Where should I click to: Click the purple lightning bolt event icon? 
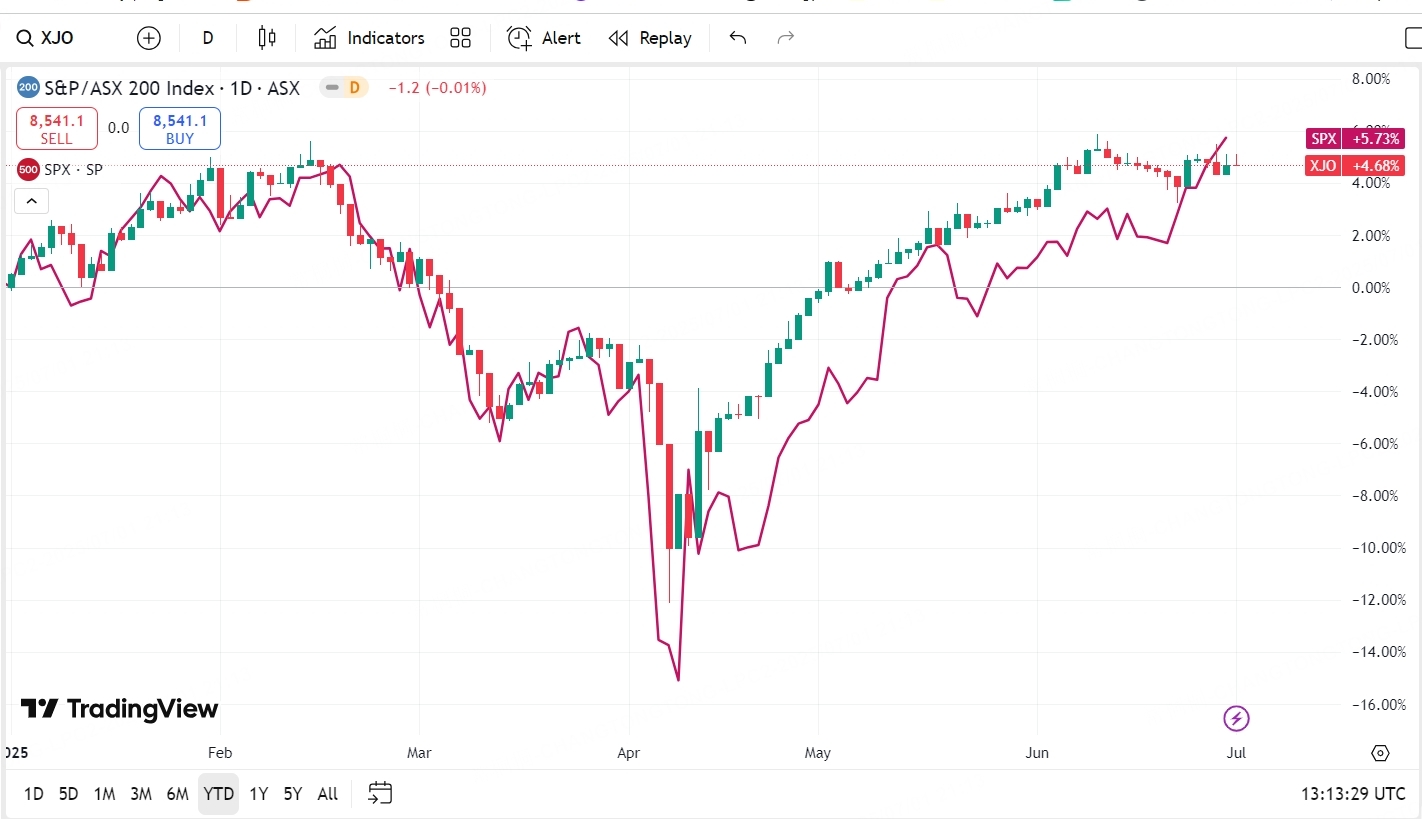(x=1237, y=718)
